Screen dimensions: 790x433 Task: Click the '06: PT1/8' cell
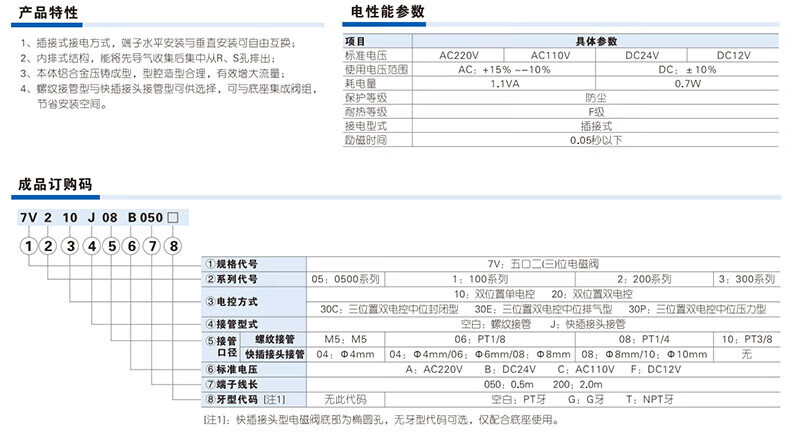point(480,339)
